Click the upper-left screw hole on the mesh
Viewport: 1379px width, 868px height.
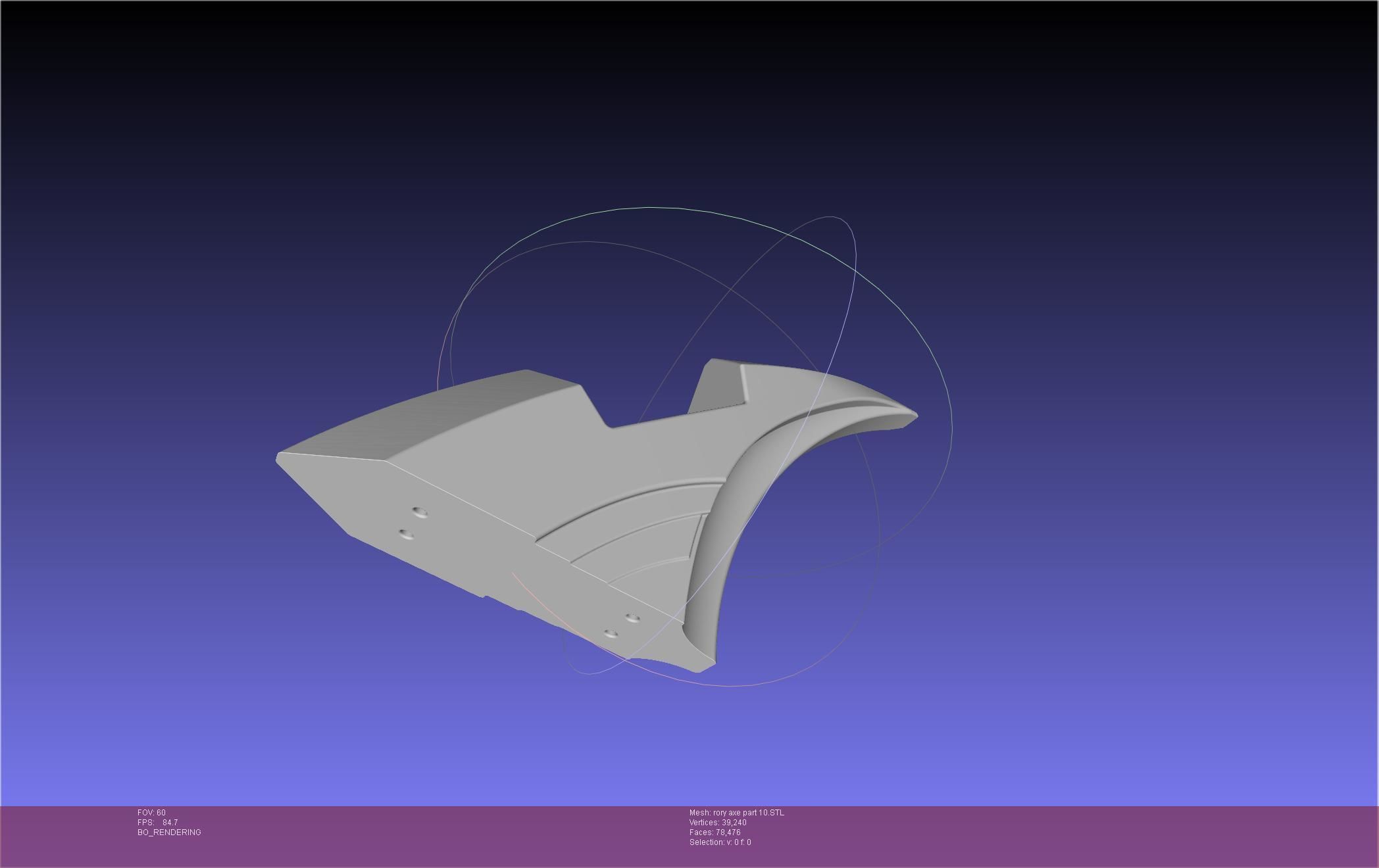420,512
